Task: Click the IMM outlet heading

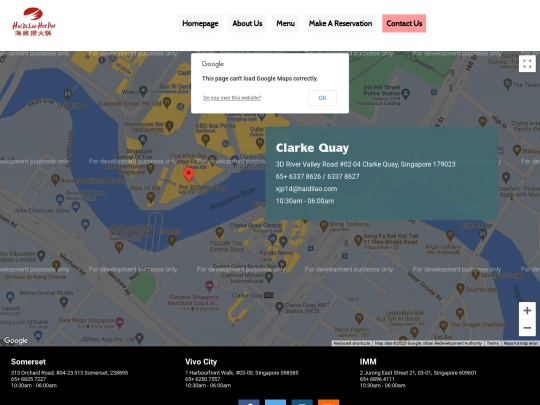Action: click(368, 362)
